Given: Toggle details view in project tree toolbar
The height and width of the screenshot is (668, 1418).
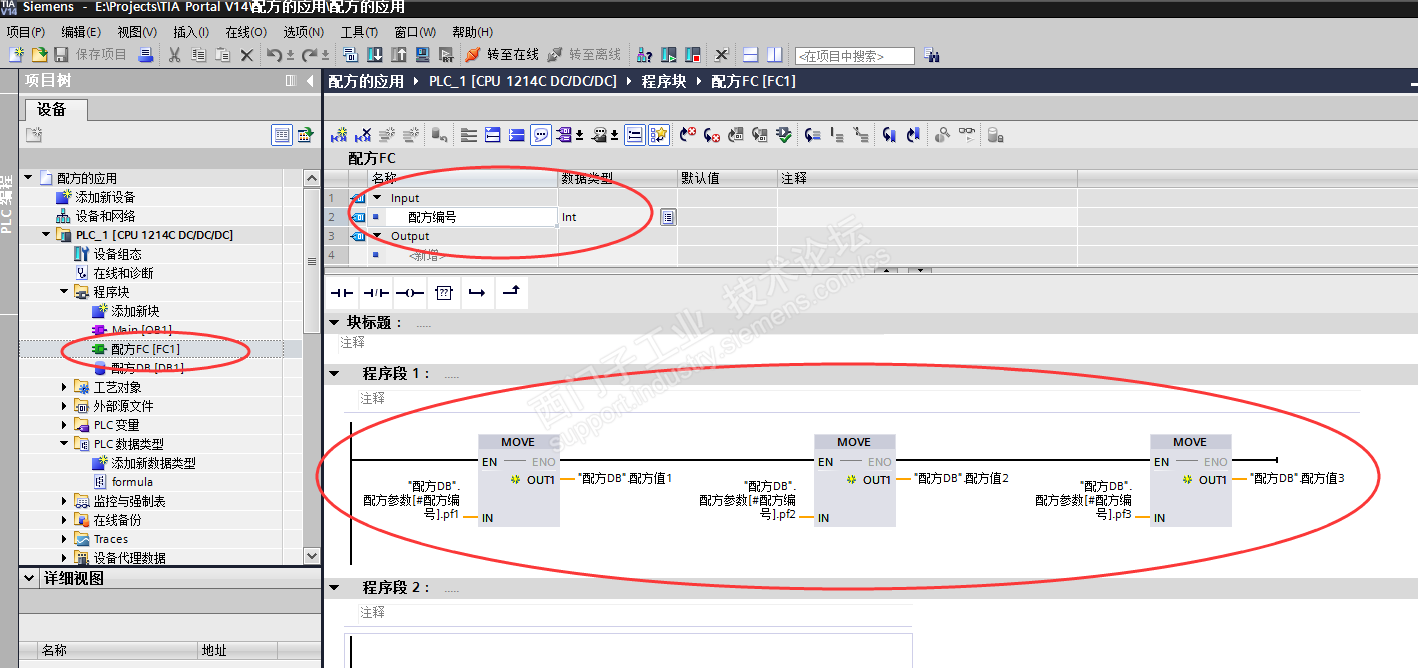Looking at the screenshot, I should [282, 135].
